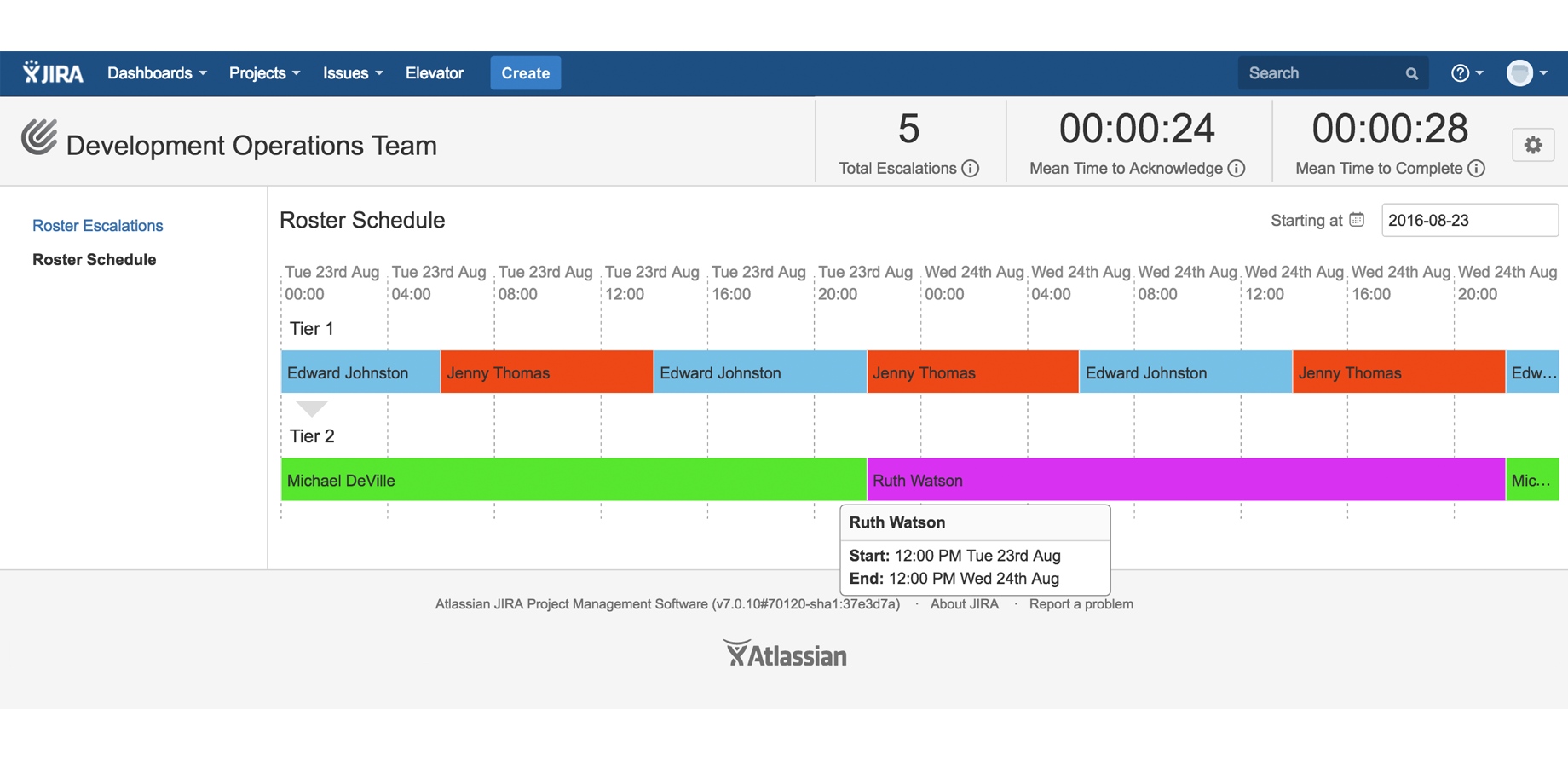1568x767 pixels.
Task: Click the JIRA logo
Action: pyautogui.click(x=53, y=73)
